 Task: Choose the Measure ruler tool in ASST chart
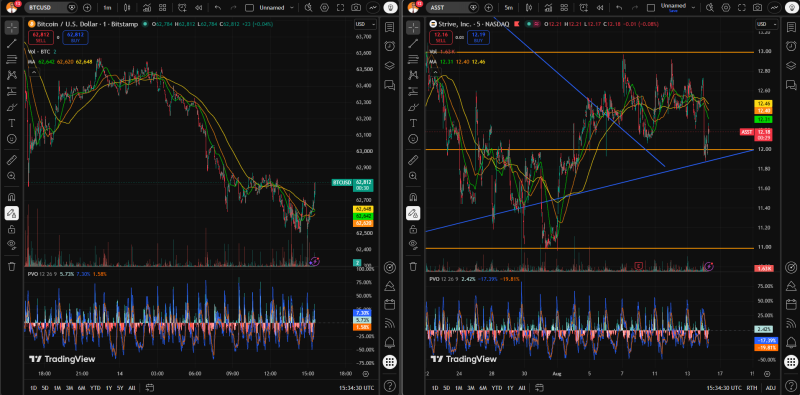413,160
